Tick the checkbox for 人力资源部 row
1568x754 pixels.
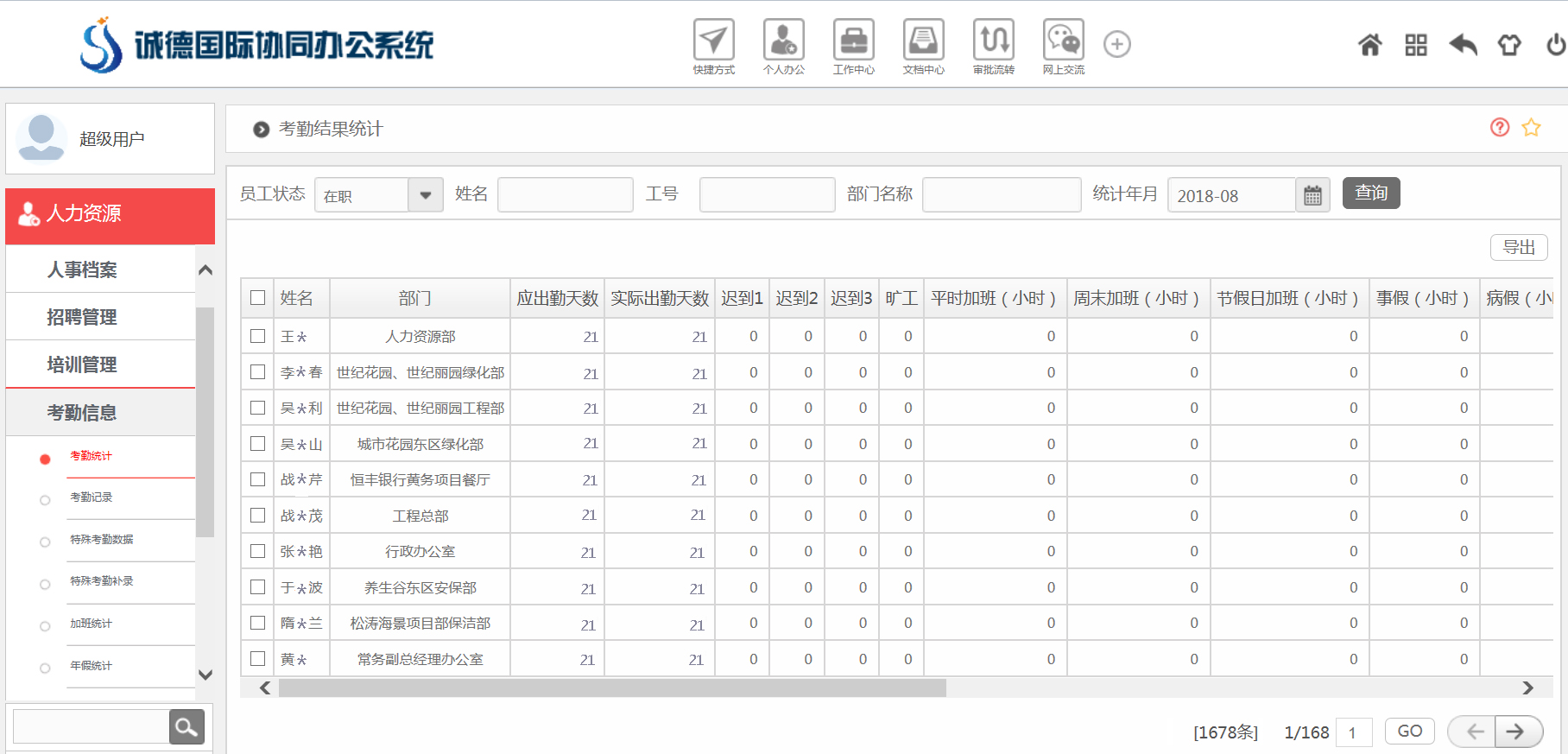point(257,336)
